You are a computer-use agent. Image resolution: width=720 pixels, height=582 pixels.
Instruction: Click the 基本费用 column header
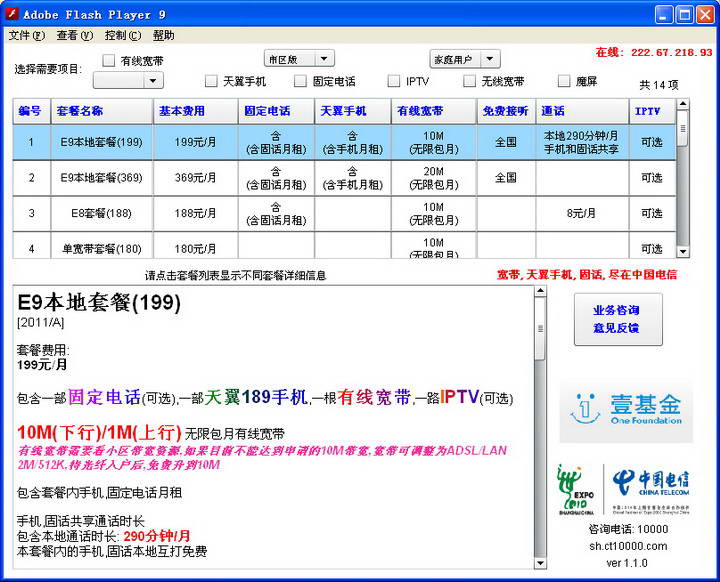[x=196, y=111]
